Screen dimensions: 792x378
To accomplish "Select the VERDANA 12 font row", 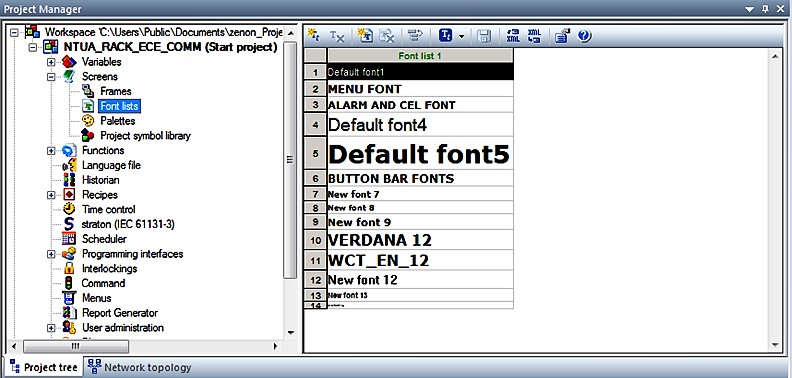I will pos(420,240).
